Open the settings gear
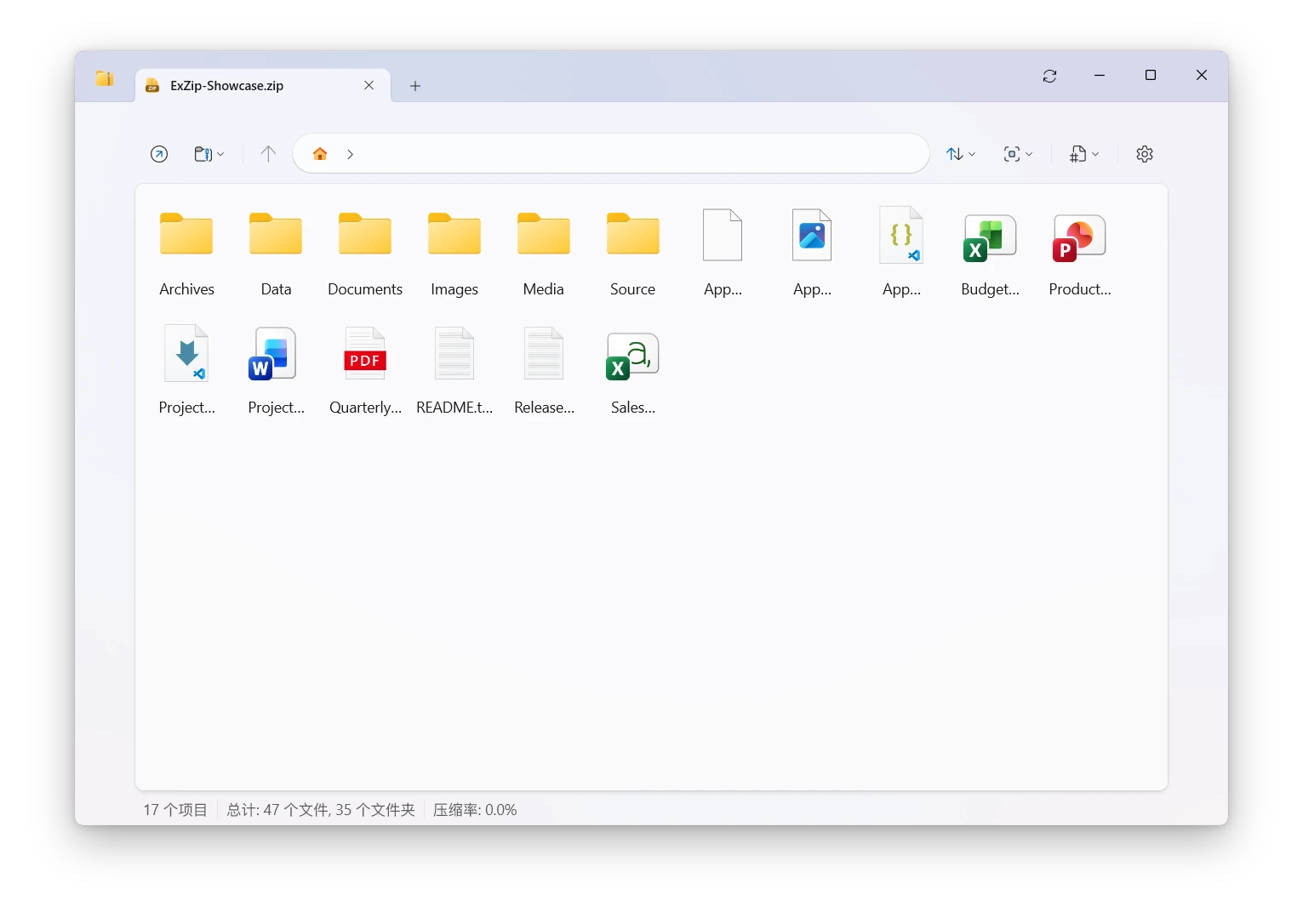Screen dimensions: 1303x924 tap(1145, 154)
